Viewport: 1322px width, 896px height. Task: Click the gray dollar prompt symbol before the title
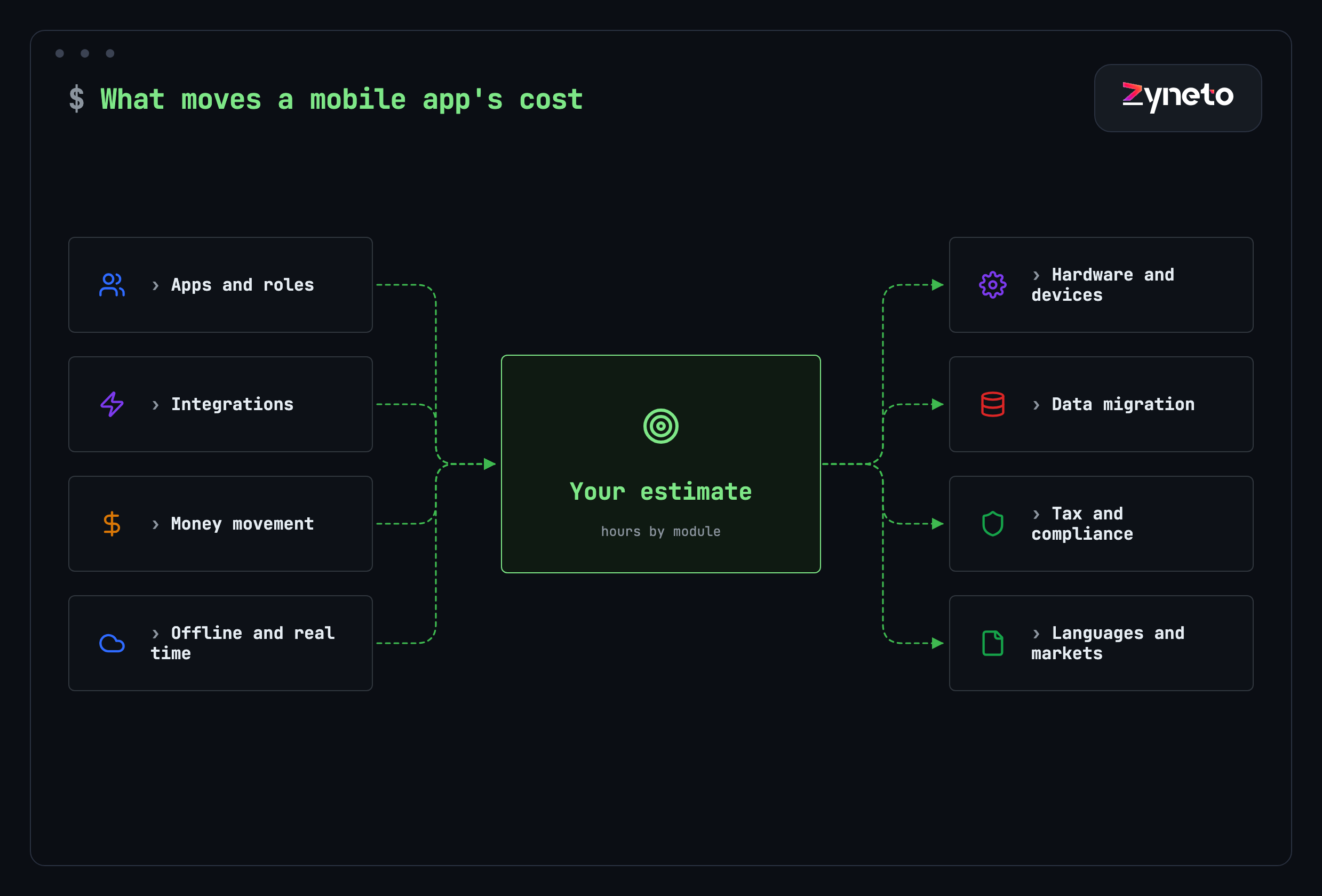[x=77, y=99]
